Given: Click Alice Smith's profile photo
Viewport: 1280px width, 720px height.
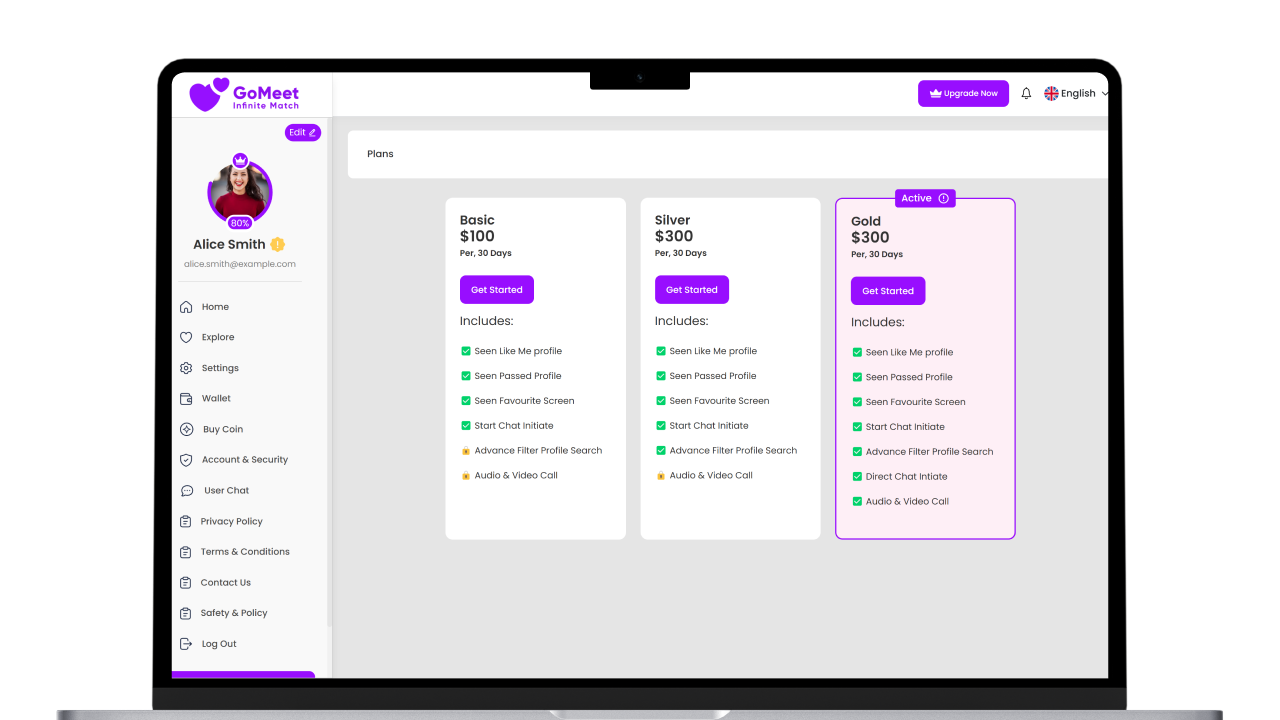Looking at the screenshot, I should [240, 190].
